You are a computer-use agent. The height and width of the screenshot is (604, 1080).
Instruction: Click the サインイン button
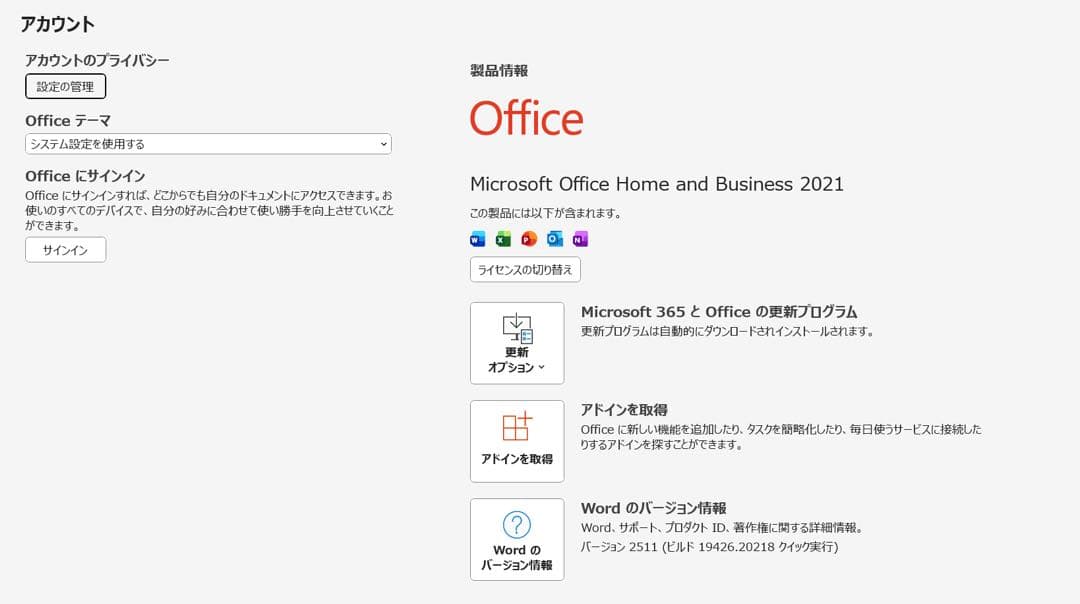pyautogui.click(x=64, y=249)
